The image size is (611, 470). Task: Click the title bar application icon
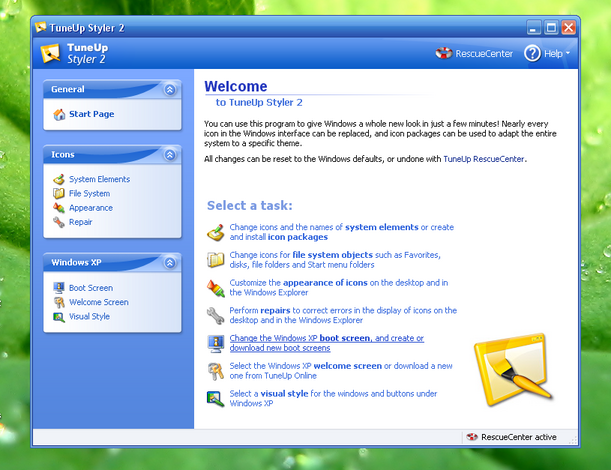point(41,27)
